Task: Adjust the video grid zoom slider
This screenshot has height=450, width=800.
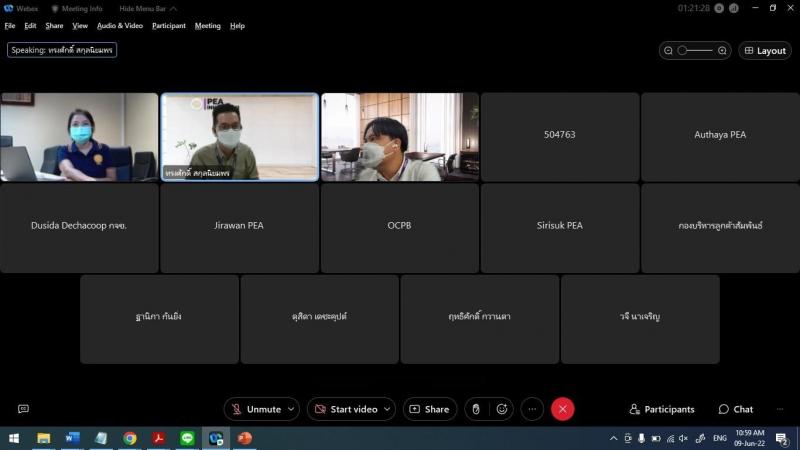Action: 695,50
